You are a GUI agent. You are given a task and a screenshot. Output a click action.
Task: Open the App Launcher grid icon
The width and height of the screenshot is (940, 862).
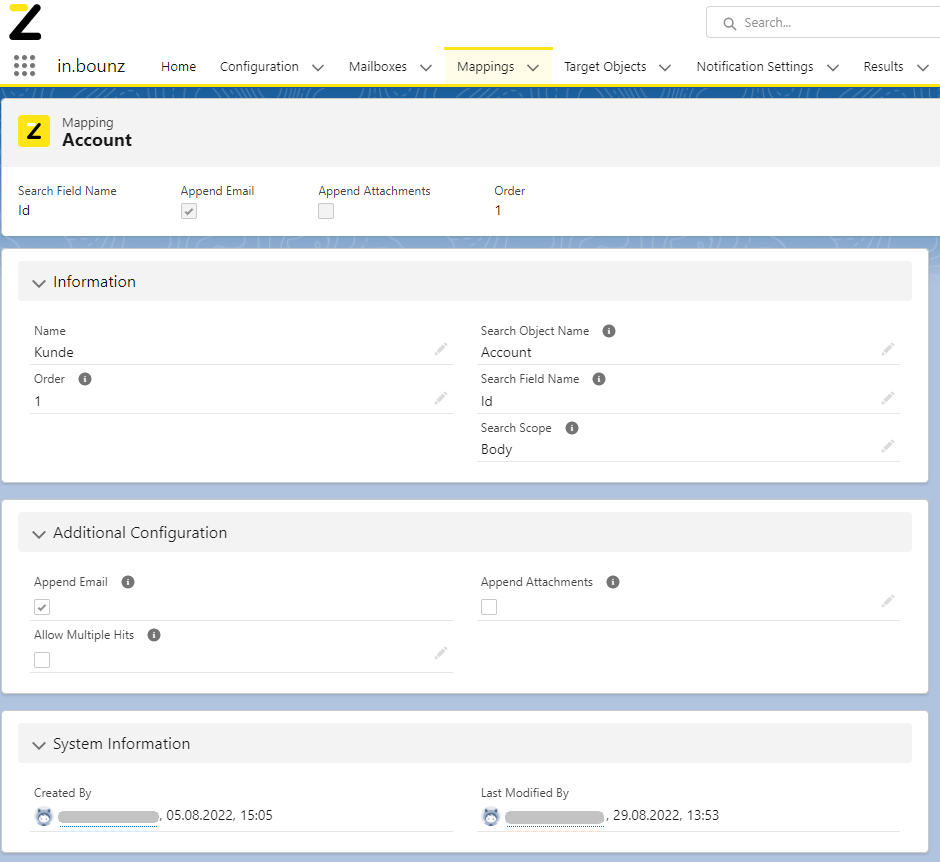(x=25, y=66)
